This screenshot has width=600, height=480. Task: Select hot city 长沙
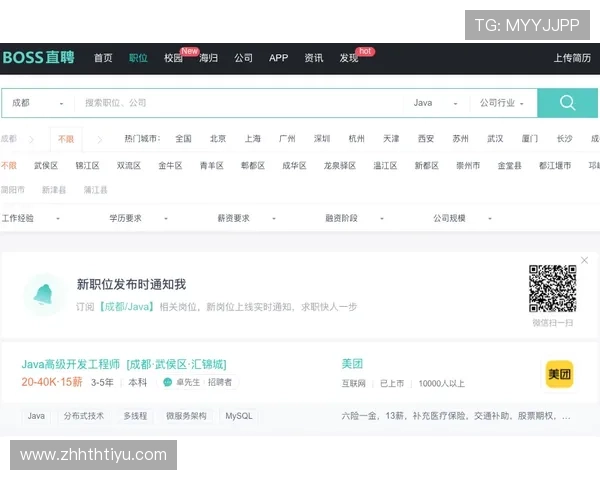pyautogui.click(x=564, y=139)
